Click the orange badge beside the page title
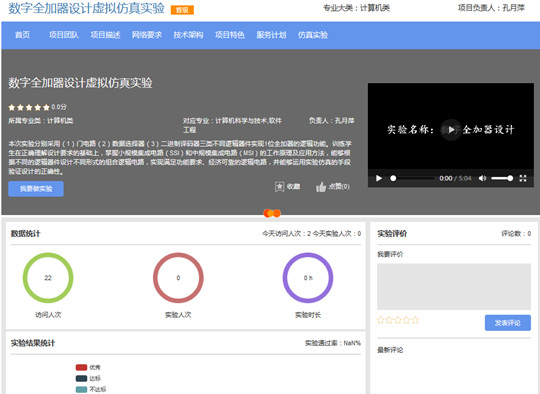 pyautogui.click(x=182, y=10)
